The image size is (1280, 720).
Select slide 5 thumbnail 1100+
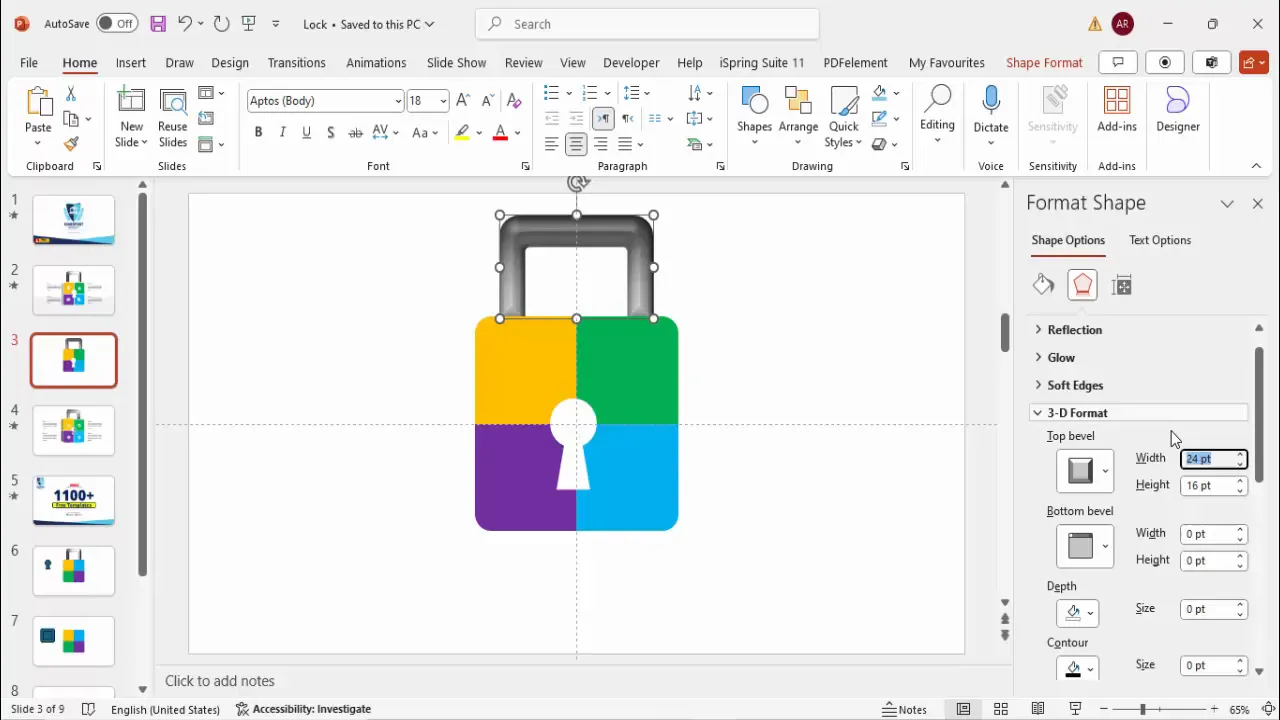click(74, 501)
